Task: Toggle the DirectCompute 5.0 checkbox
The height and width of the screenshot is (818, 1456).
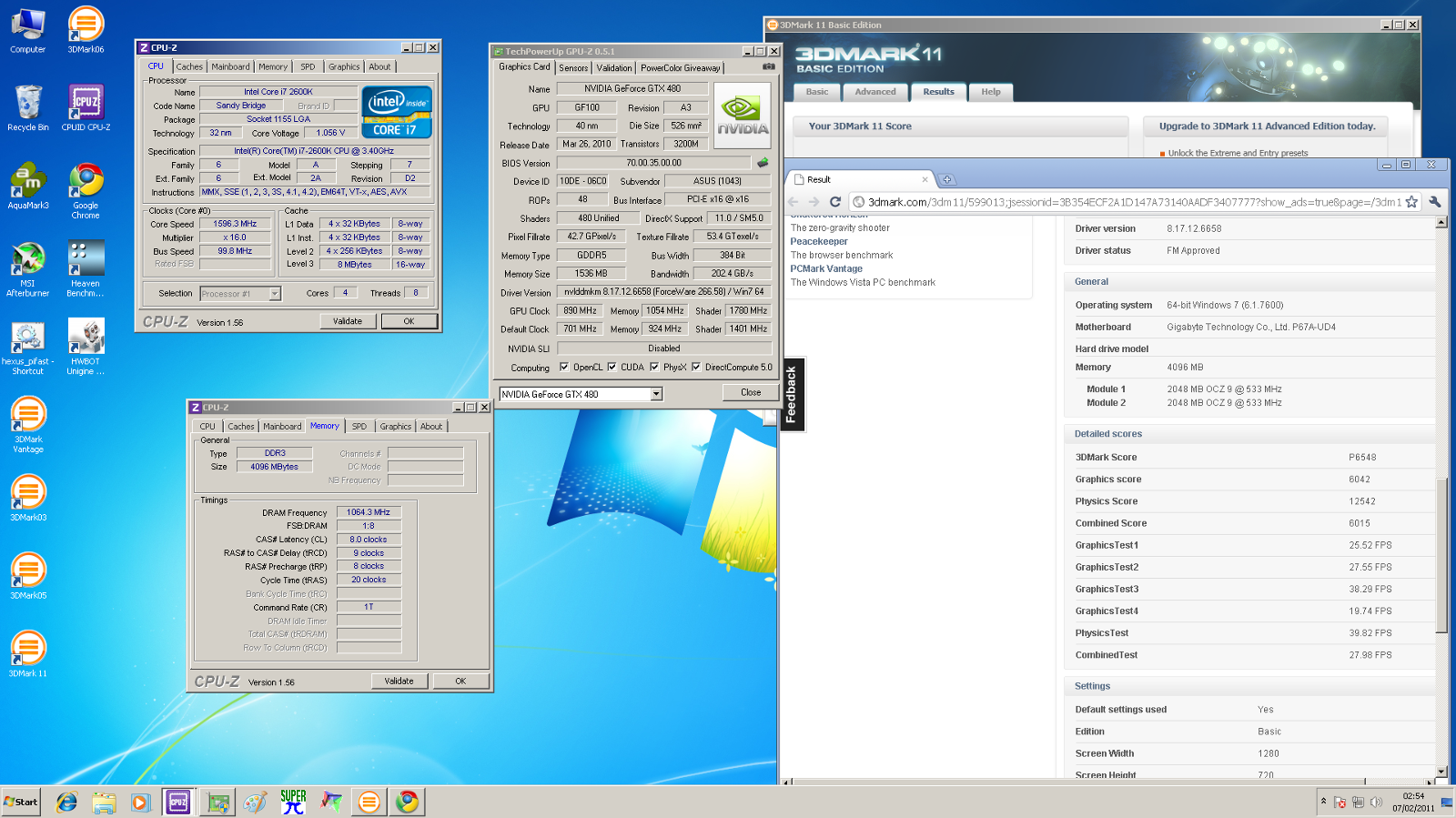Action: click(x=696, y=368)
